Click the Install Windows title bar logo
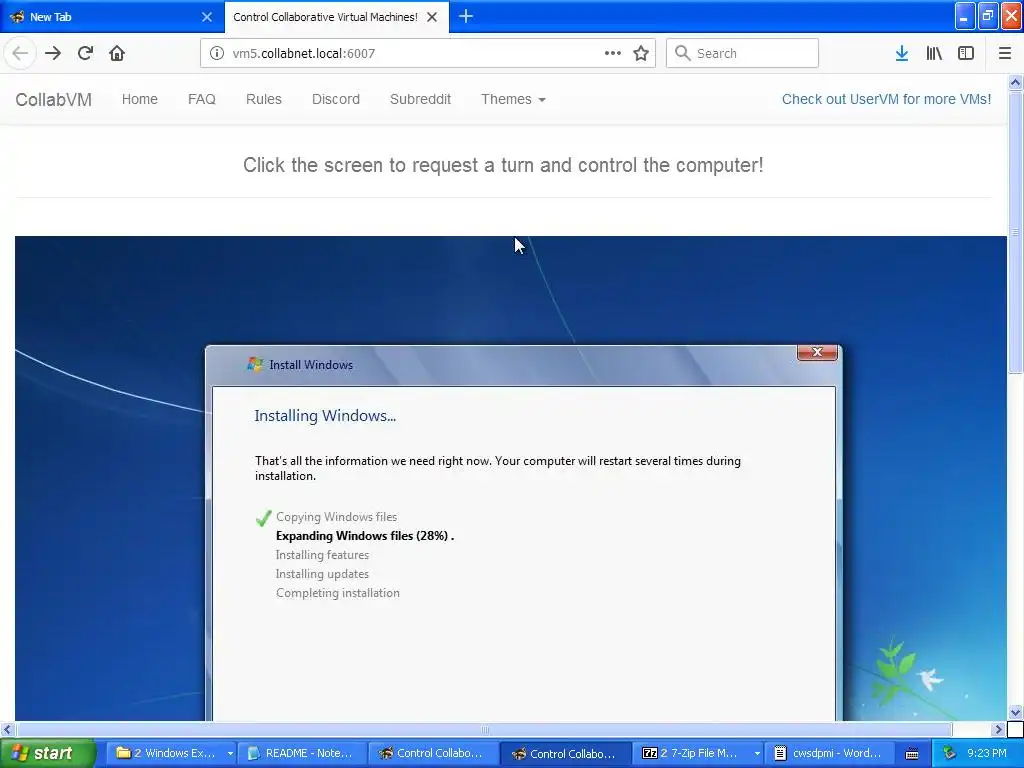1024x768 pixels. (x=255, y=364)
